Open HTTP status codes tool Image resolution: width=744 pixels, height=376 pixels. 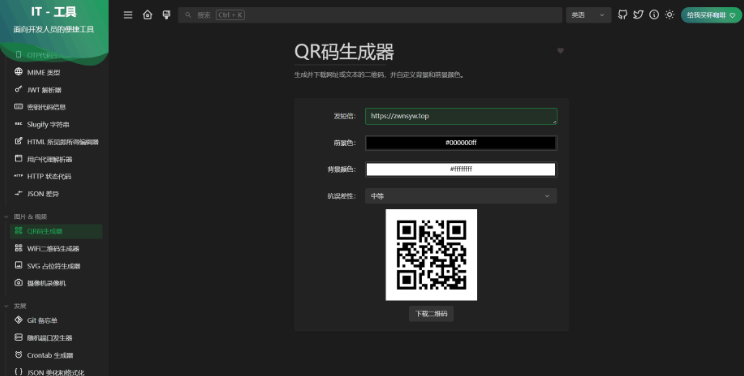click(x=56, y=176)
